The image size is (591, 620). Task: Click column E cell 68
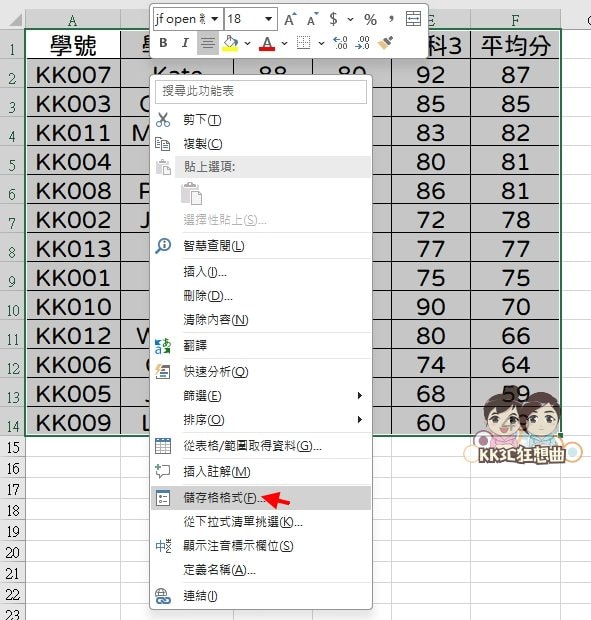point(431,394)
